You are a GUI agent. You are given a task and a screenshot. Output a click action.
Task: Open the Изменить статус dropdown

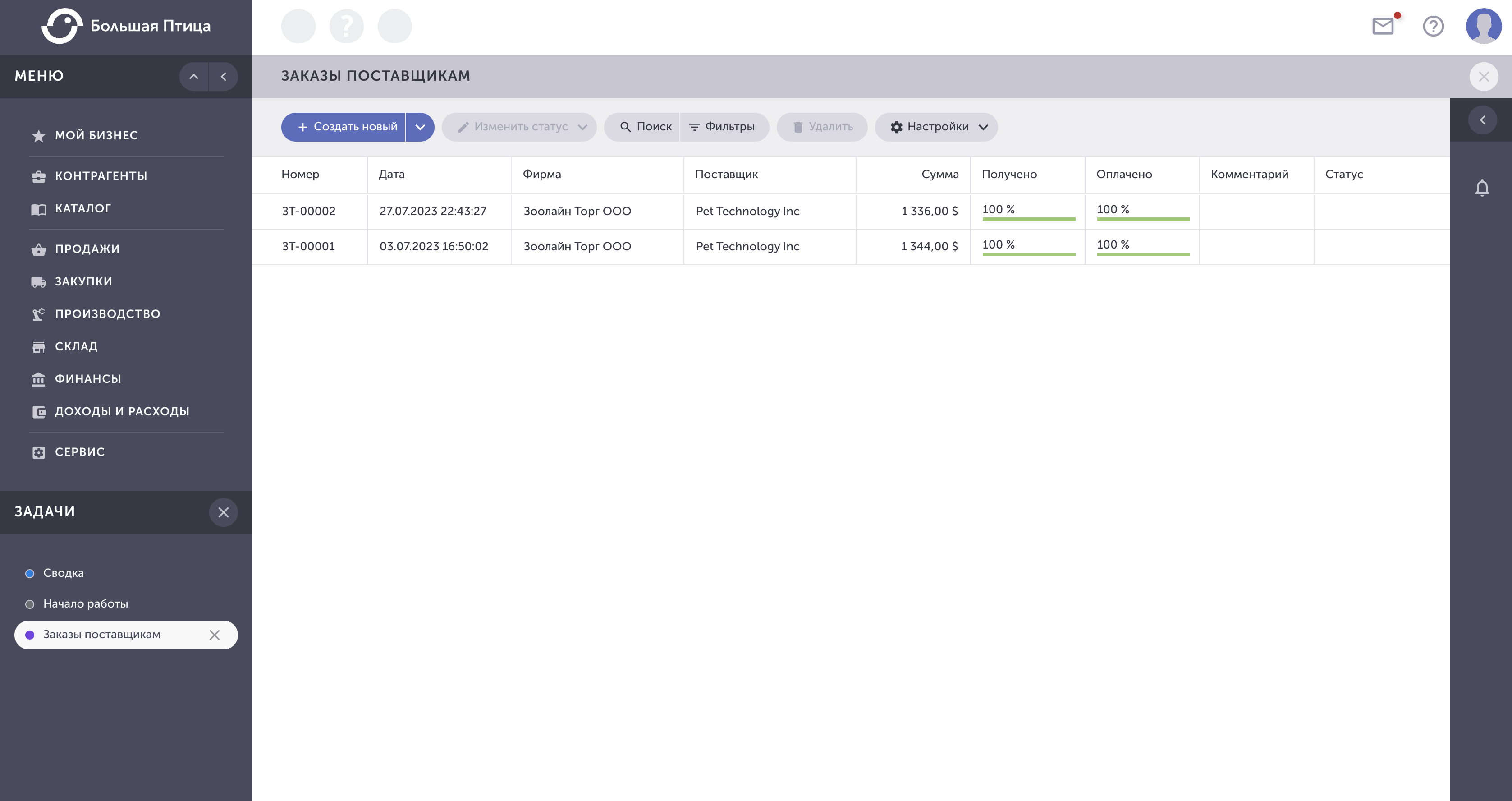tap(519, 127)
